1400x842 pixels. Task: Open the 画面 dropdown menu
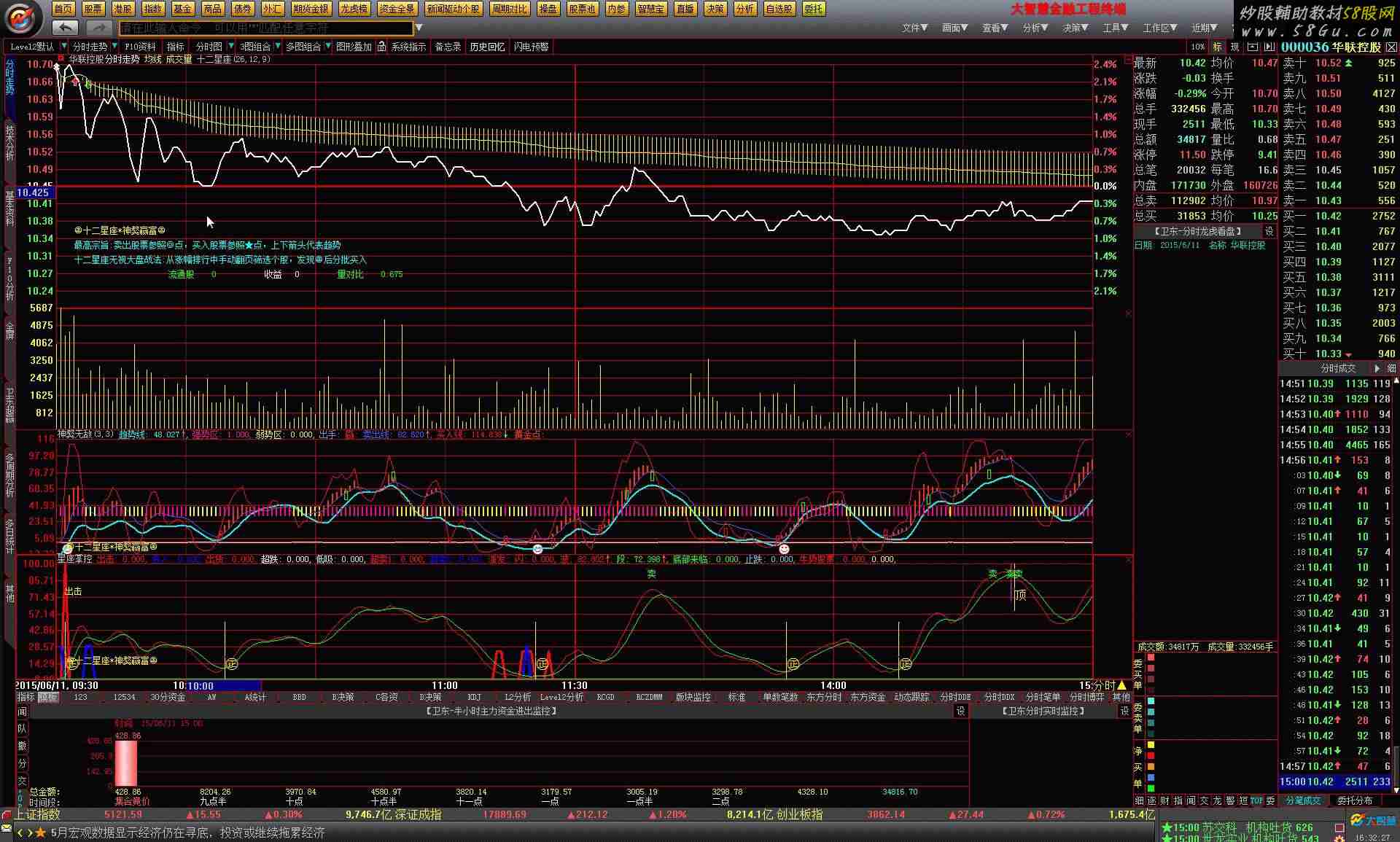coord(954,28)
